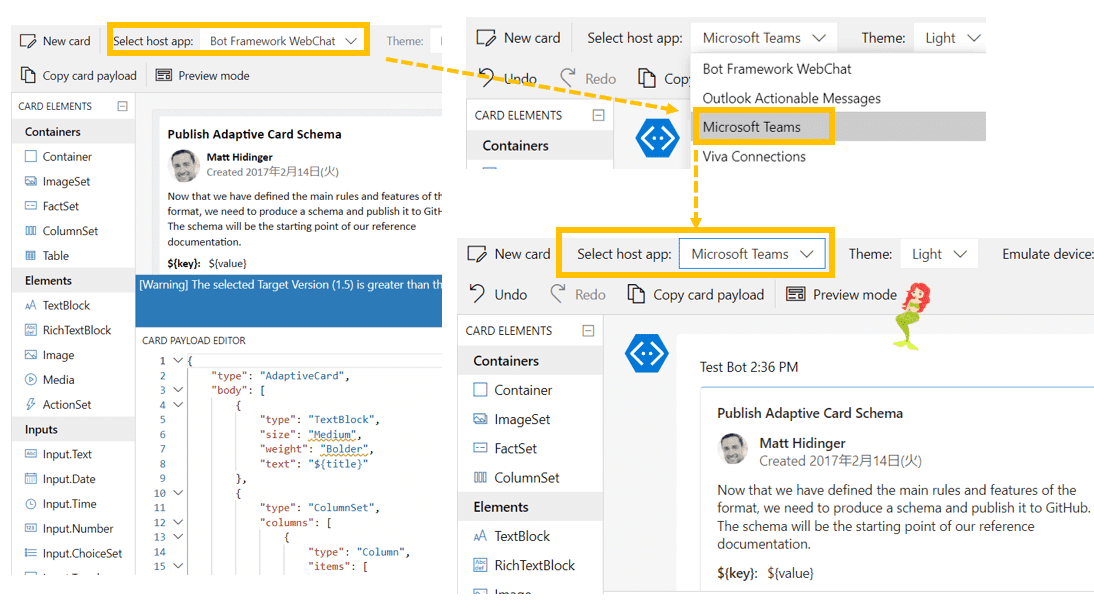Collapse the CARD ELEMENTS panel in the upper-right screenshot
The image size is (1094, 604).
[x=598, y=115]
